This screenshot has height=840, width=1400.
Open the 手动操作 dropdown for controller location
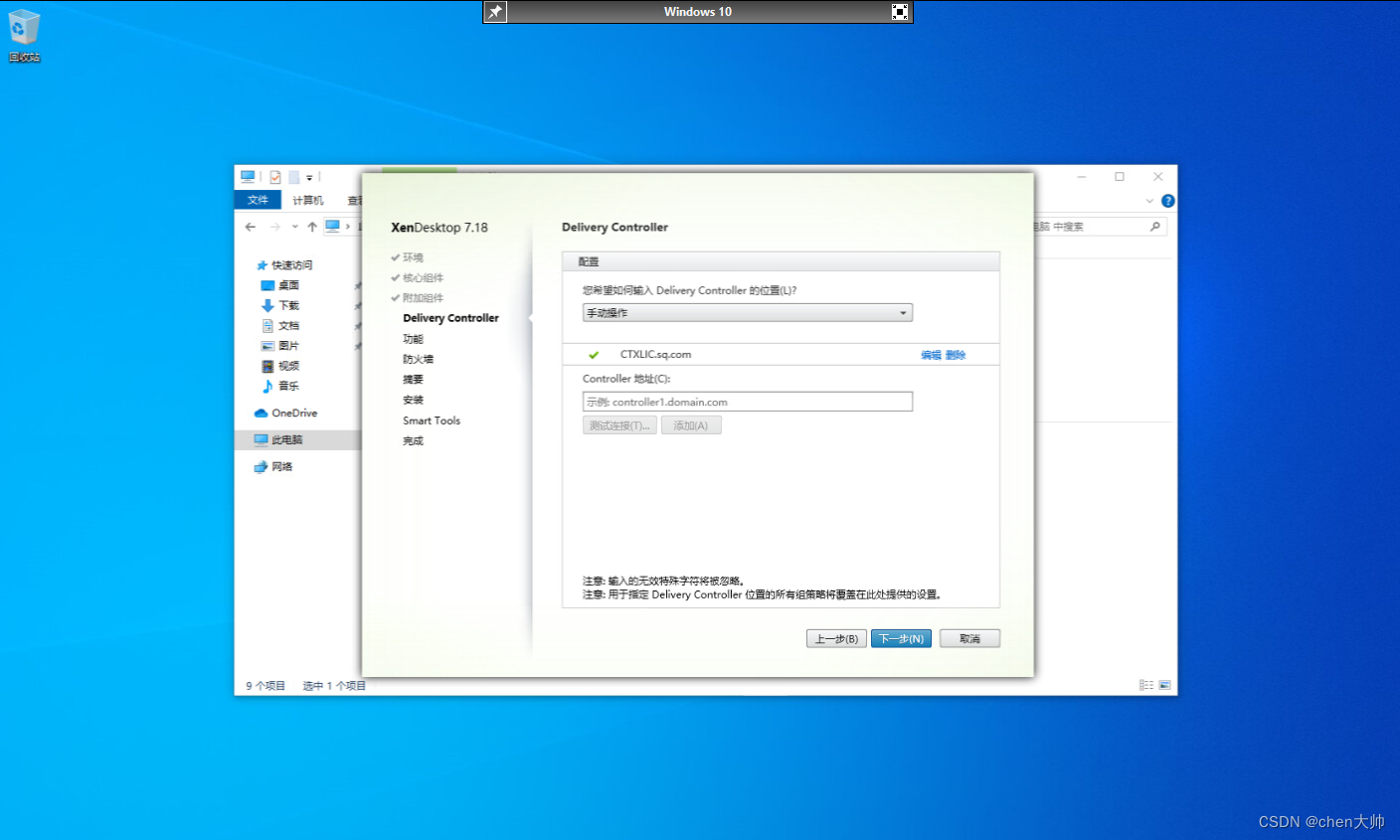(x=747, y=313)
